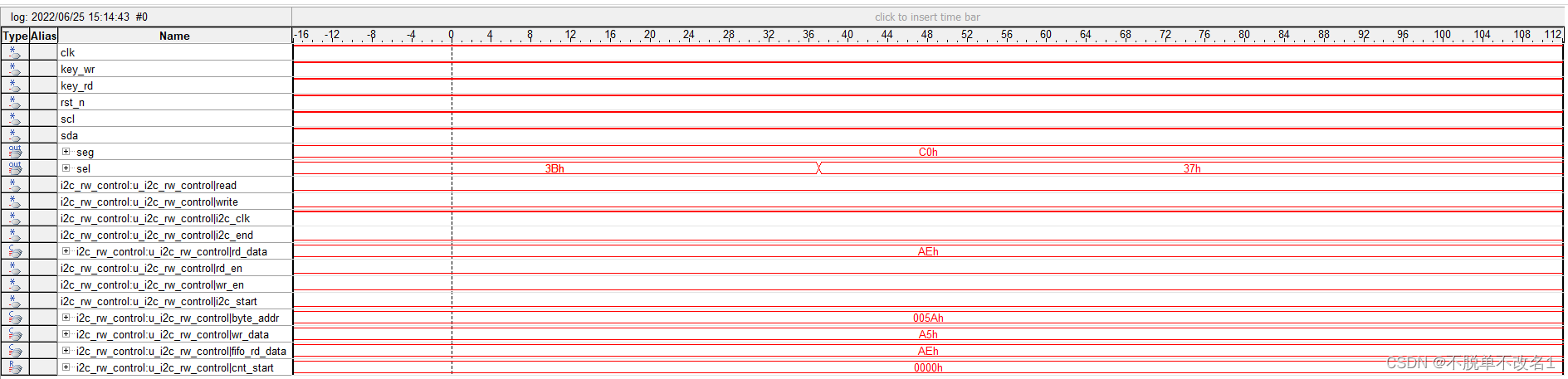Expand the cnt_start bus node
The image size is (1568, 379).
click(x=66, y=367)
